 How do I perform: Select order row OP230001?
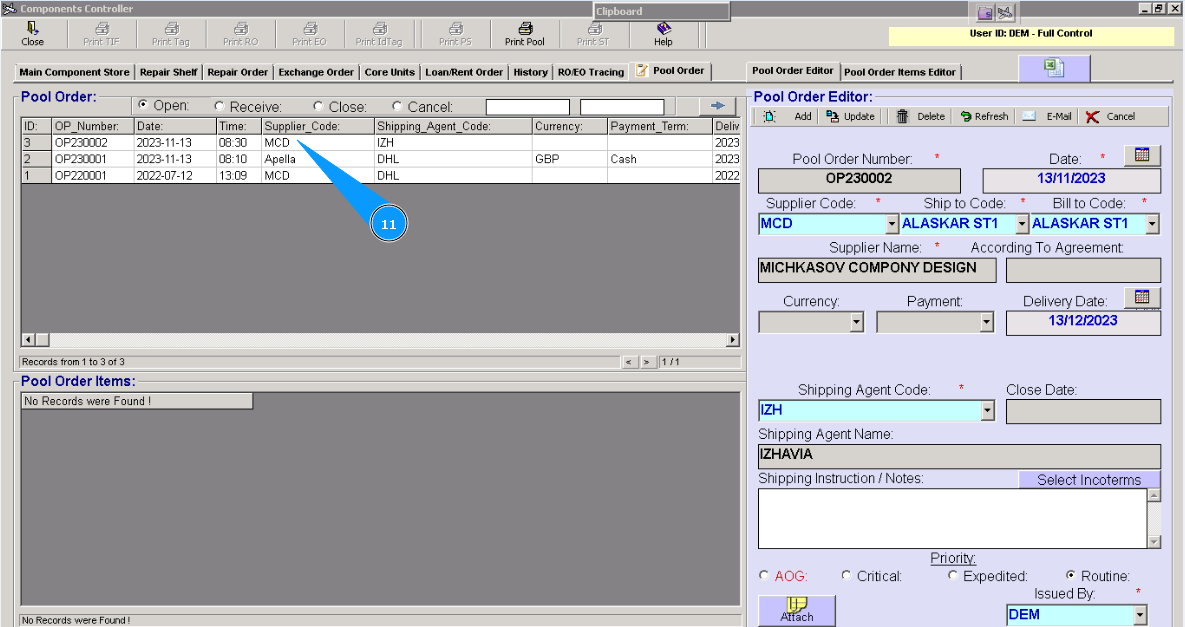tap(380, 159)
